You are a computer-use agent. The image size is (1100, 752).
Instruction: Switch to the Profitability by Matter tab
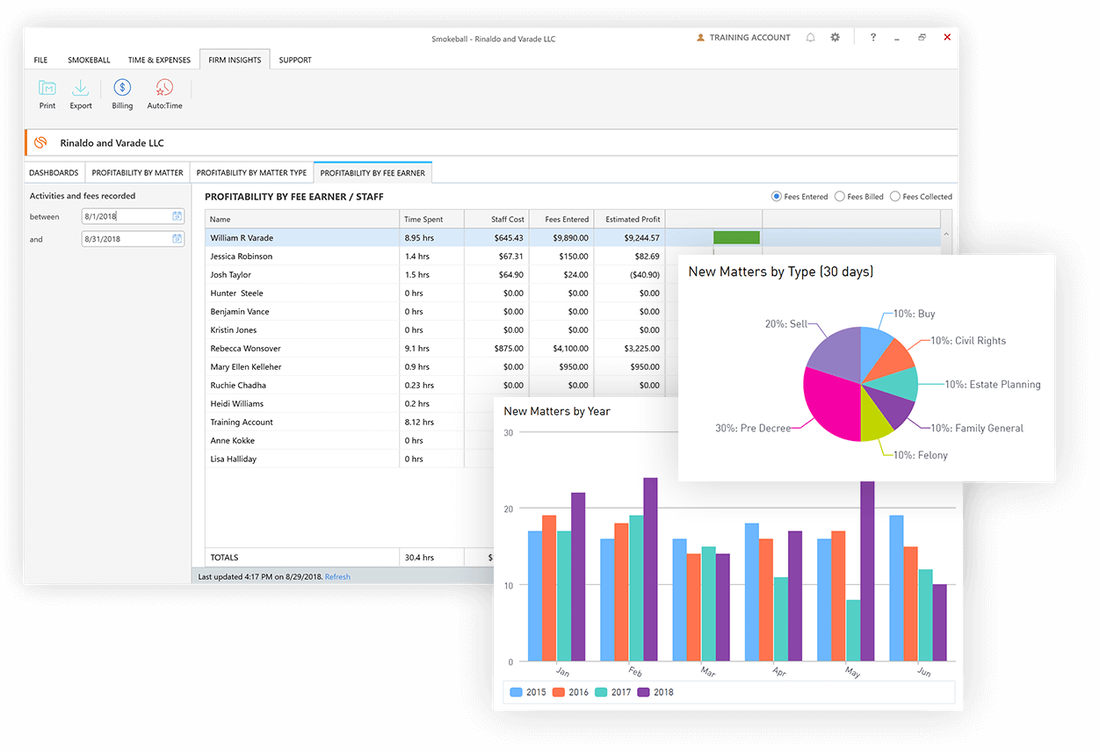pyautogui.click(x=137, y=172)
